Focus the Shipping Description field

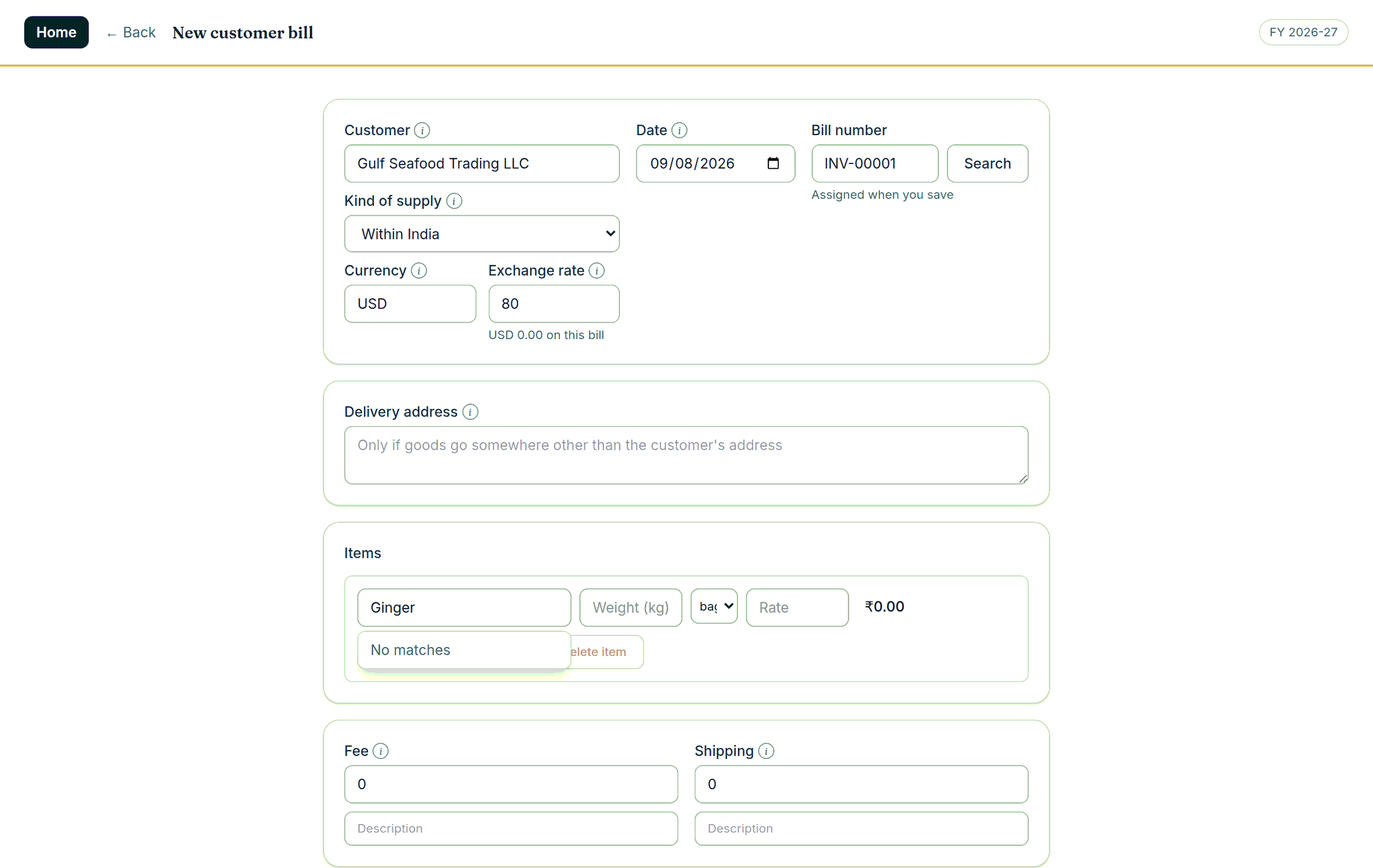click(861, 829)
